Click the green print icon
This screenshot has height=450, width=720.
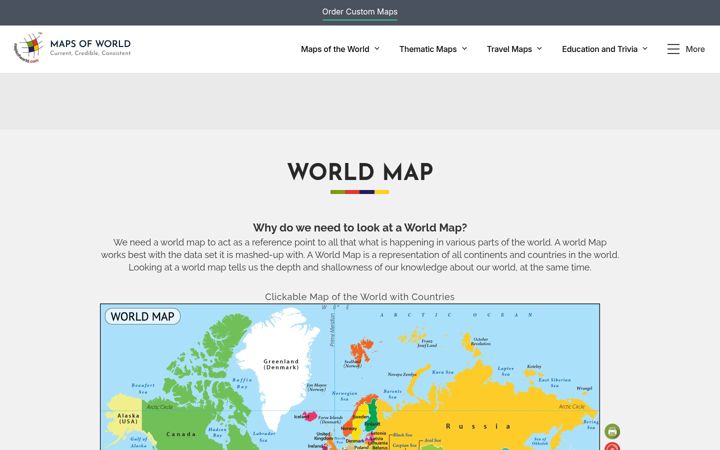[612, 431]
